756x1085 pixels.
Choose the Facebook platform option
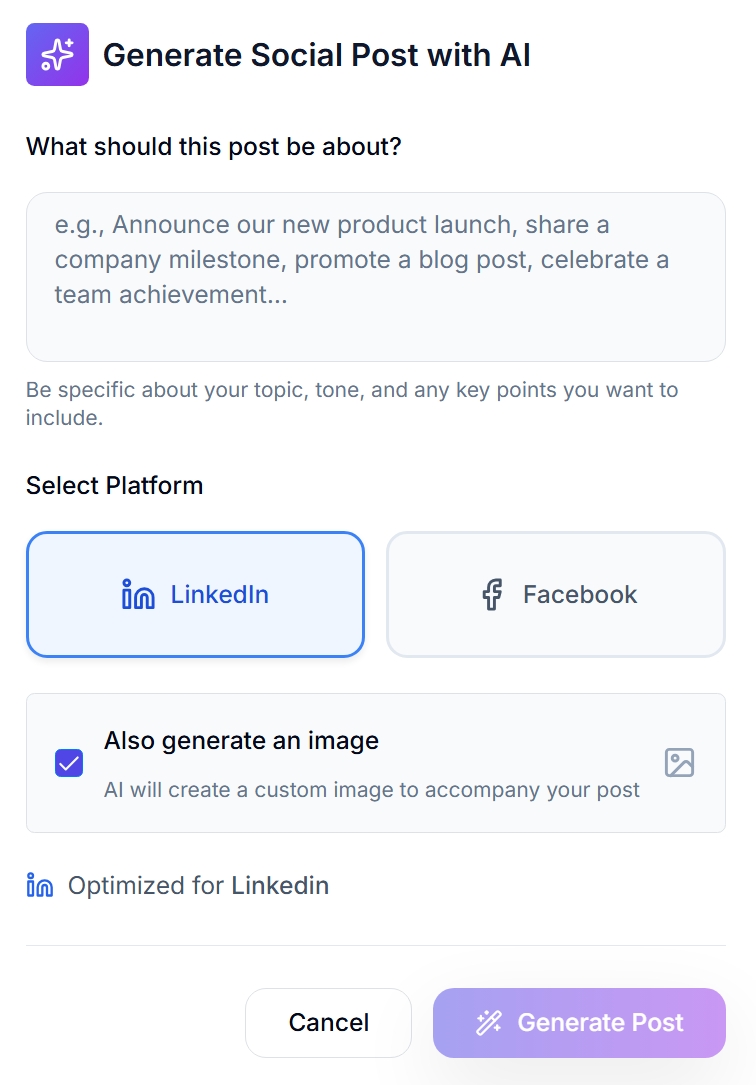pos(555,595)
